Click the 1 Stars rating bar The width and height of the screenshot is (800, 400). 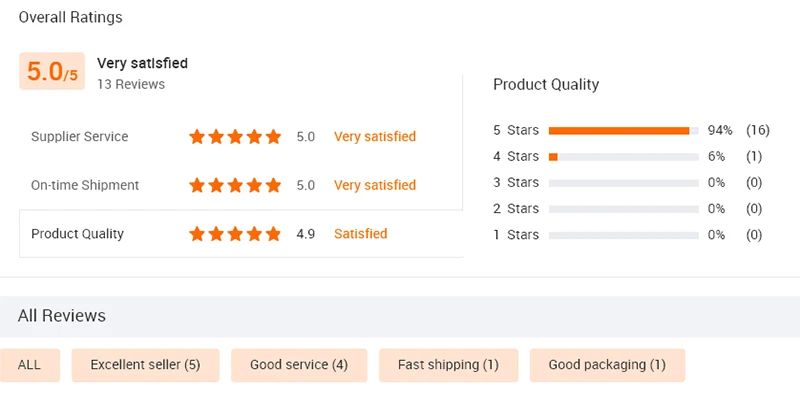click(x=623, y=235)
